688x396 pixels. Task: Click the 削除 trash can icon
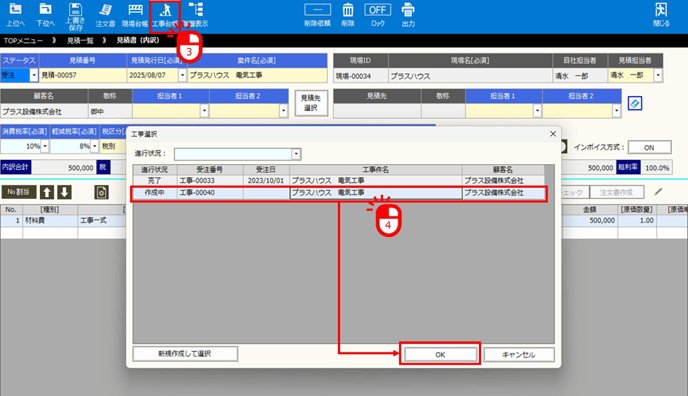[348, 9]
